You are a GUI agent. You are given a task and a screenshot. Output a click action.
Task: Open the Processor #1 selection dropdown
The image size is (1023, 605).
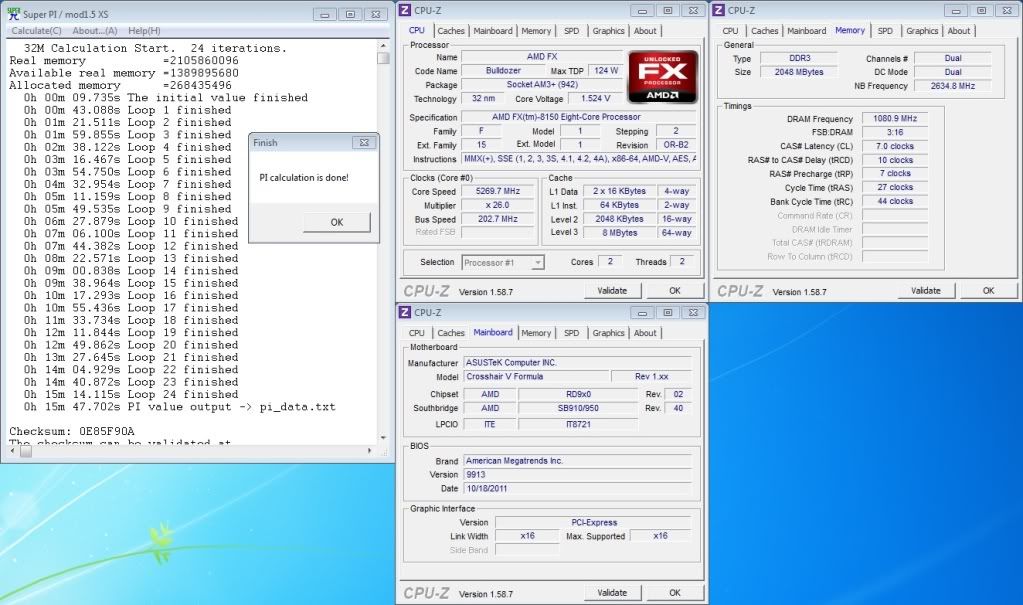pyautogui.click(x=503, y=262)
